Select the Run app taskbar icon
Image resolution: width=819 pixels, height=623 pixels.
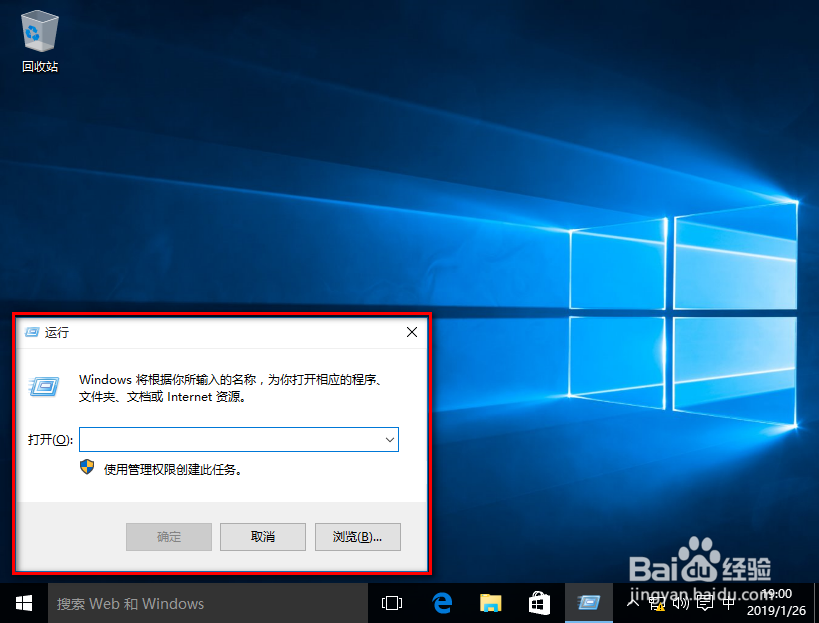click(589, 603)
